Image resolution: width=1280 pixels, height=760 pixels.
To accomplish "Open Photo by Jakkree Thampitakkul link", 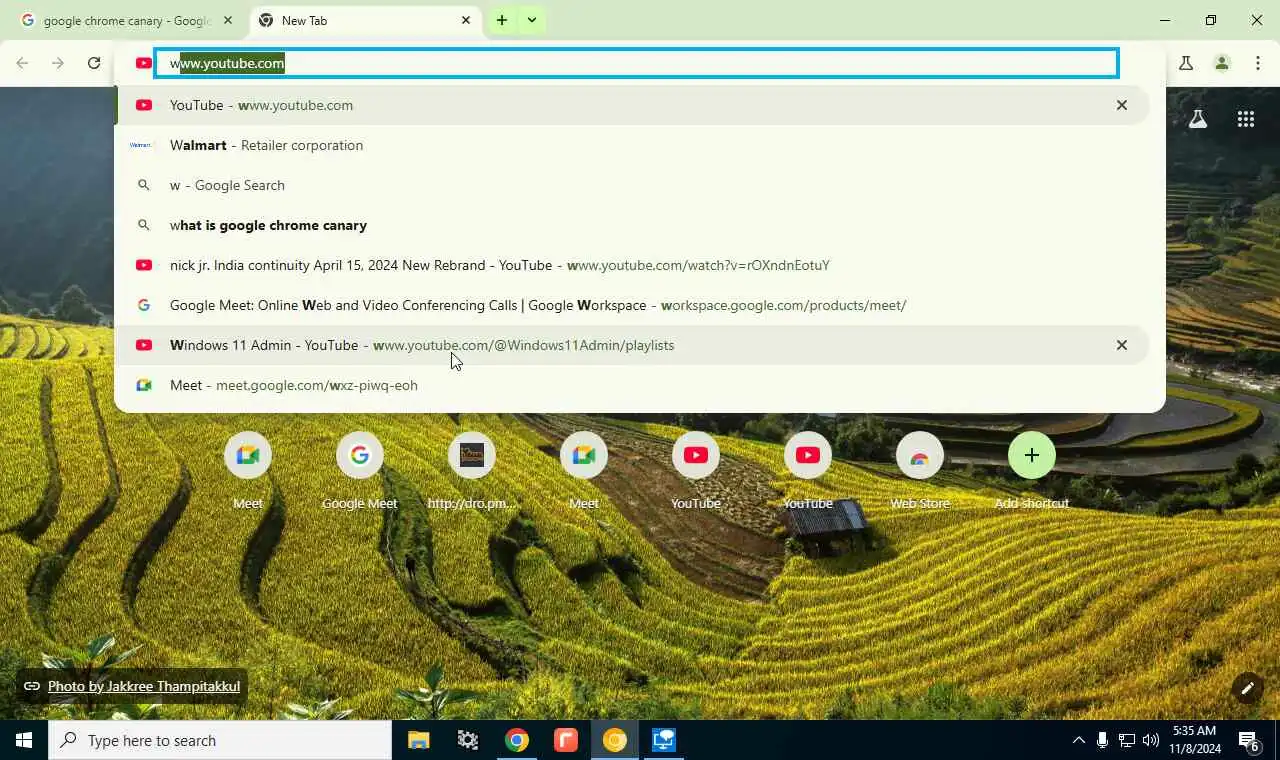I will [144, 686].
